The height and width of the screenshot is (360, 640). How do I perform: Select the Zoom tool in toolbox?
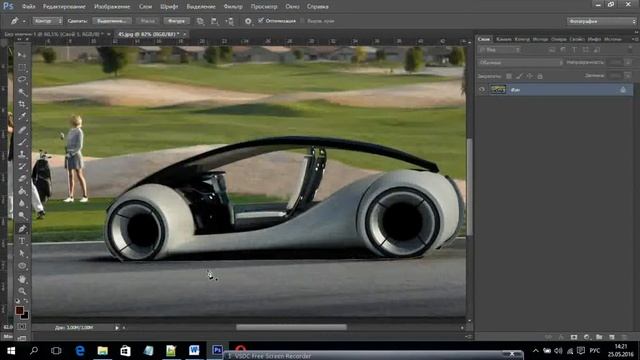point(22,291)
